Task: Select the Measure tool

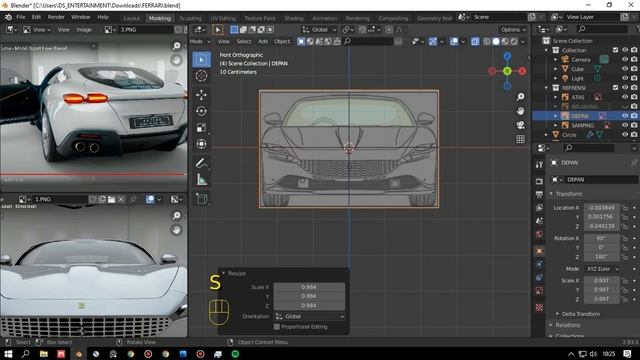Action: click(x=201, y=180)
